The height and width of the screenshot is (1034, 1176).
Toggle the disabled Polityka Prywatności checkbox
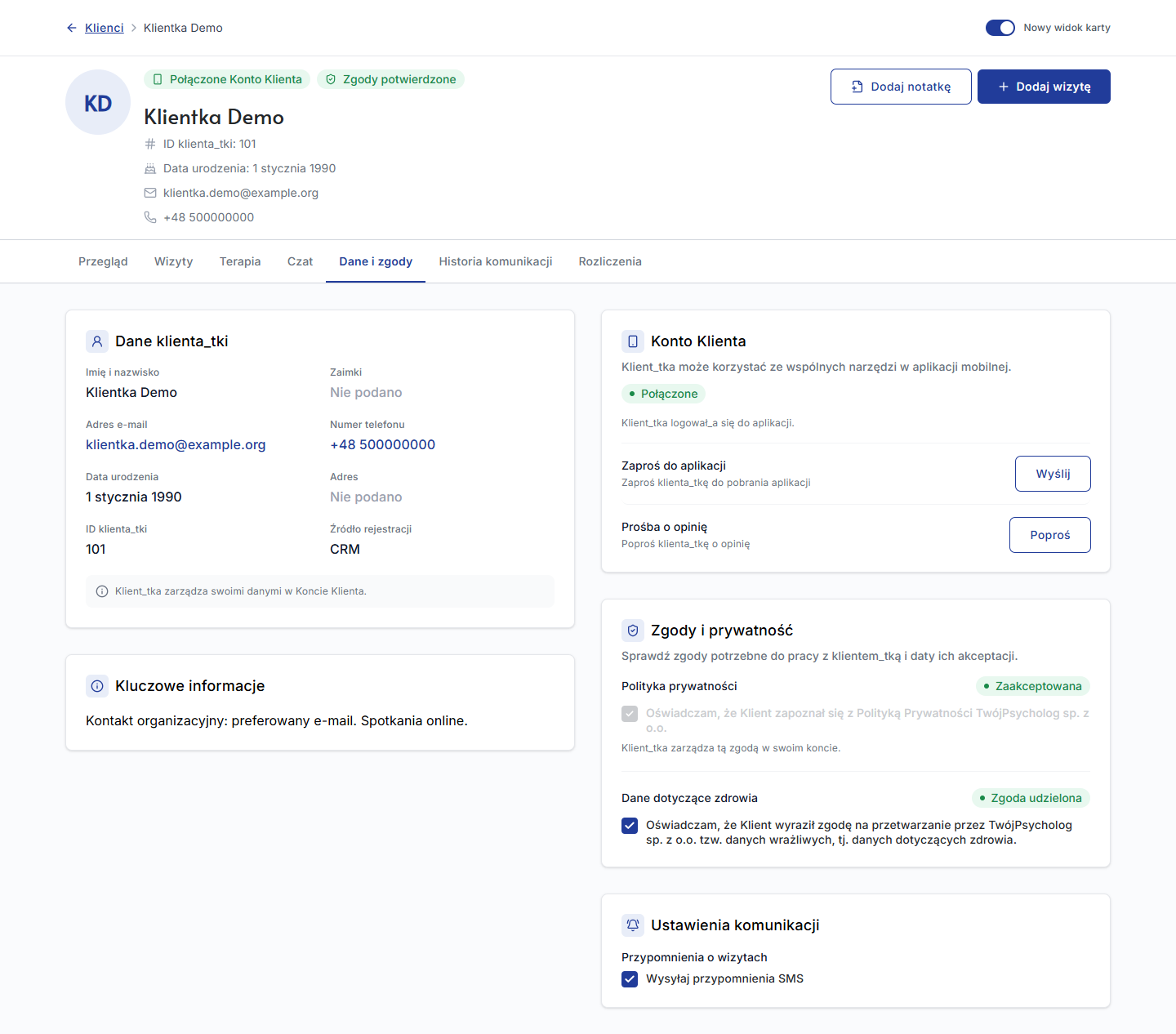click(x=630, y=714)
